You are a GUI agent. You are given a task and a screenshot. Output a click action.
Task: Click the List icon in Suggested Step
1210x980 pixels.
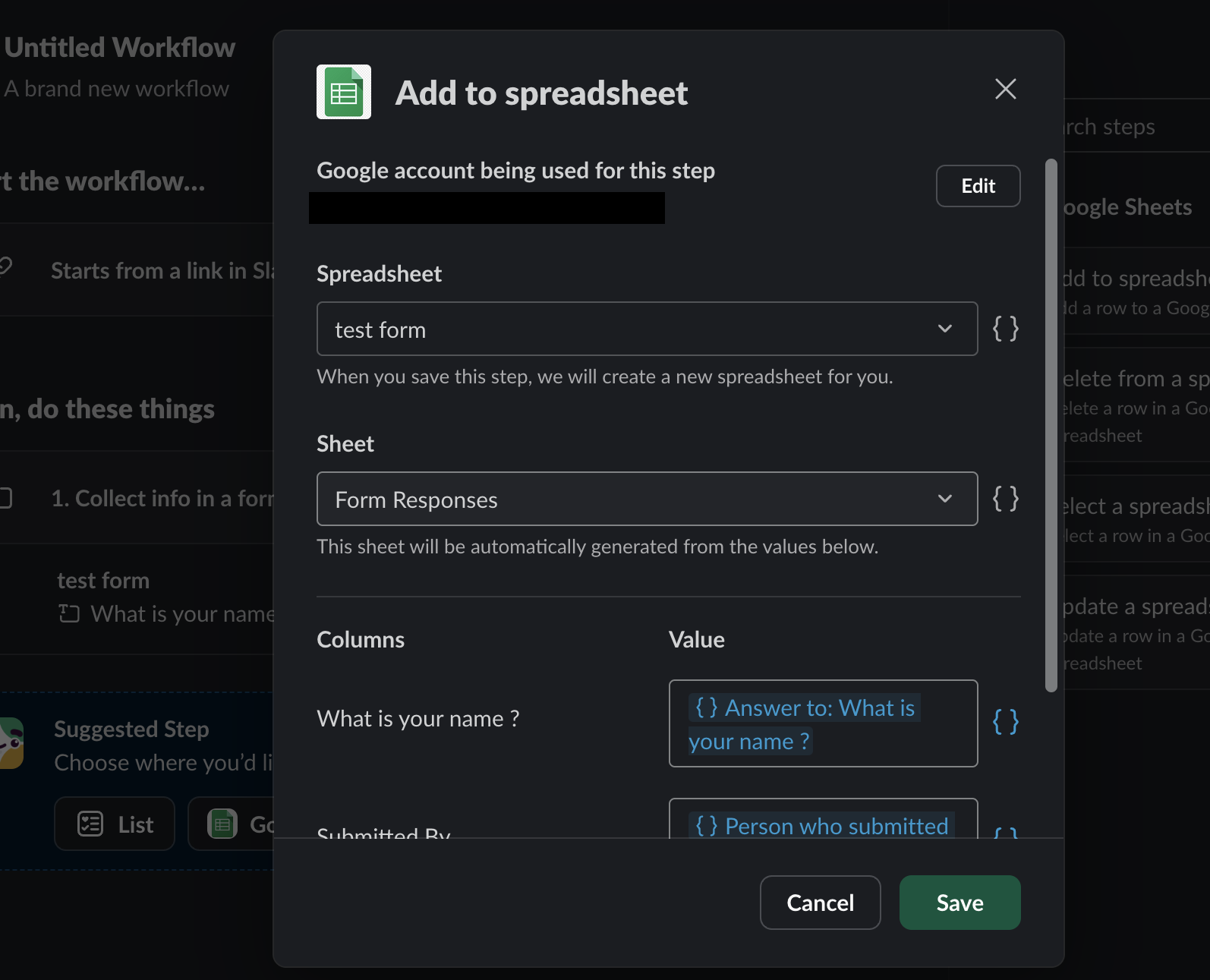[90, 824]
